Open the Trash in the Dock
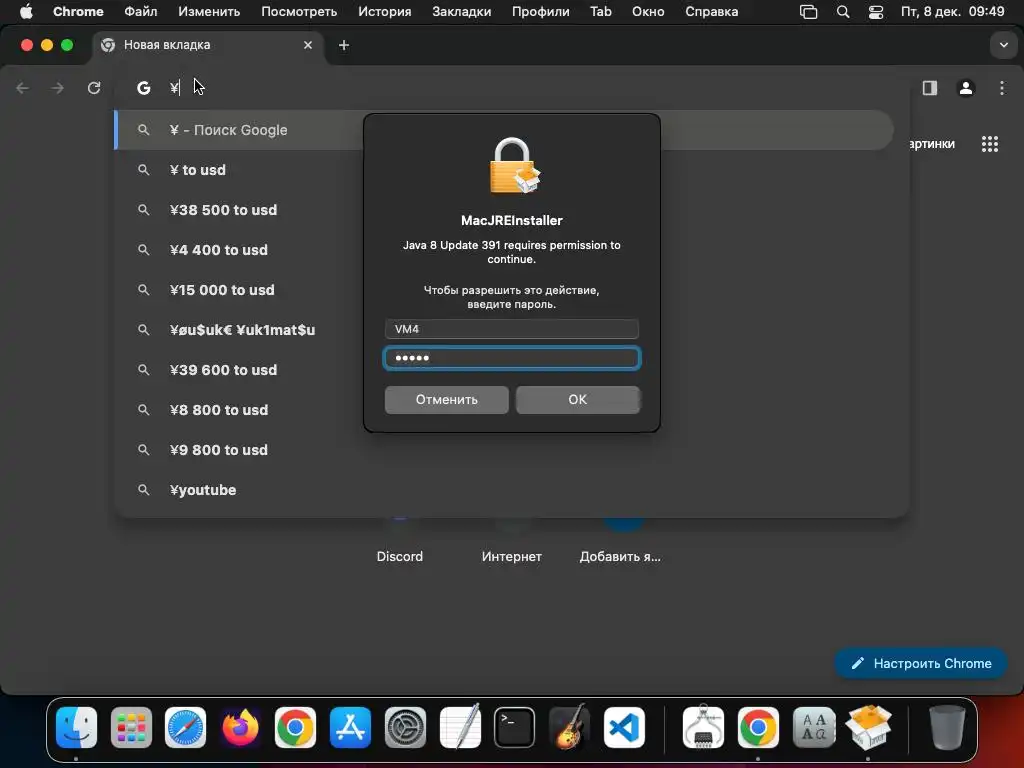 click(947, 728)
